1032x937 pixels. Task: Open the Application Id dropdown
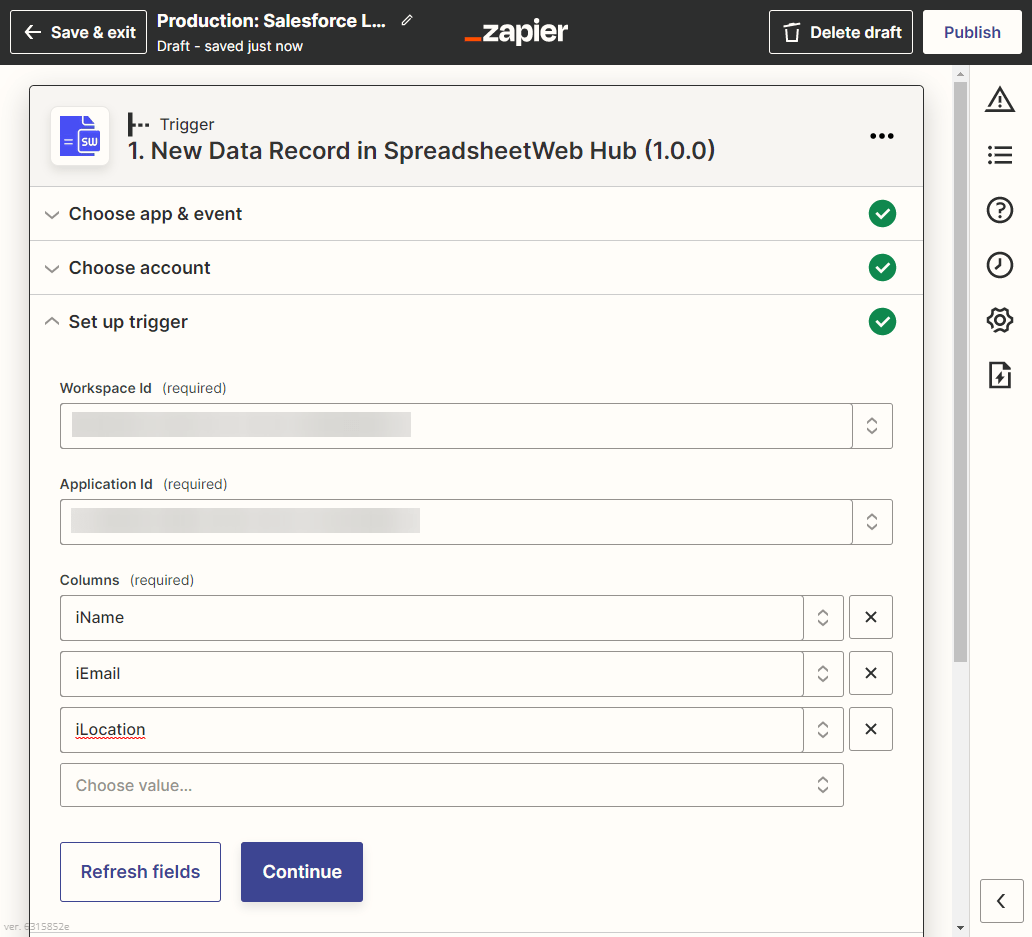[872, 522]
